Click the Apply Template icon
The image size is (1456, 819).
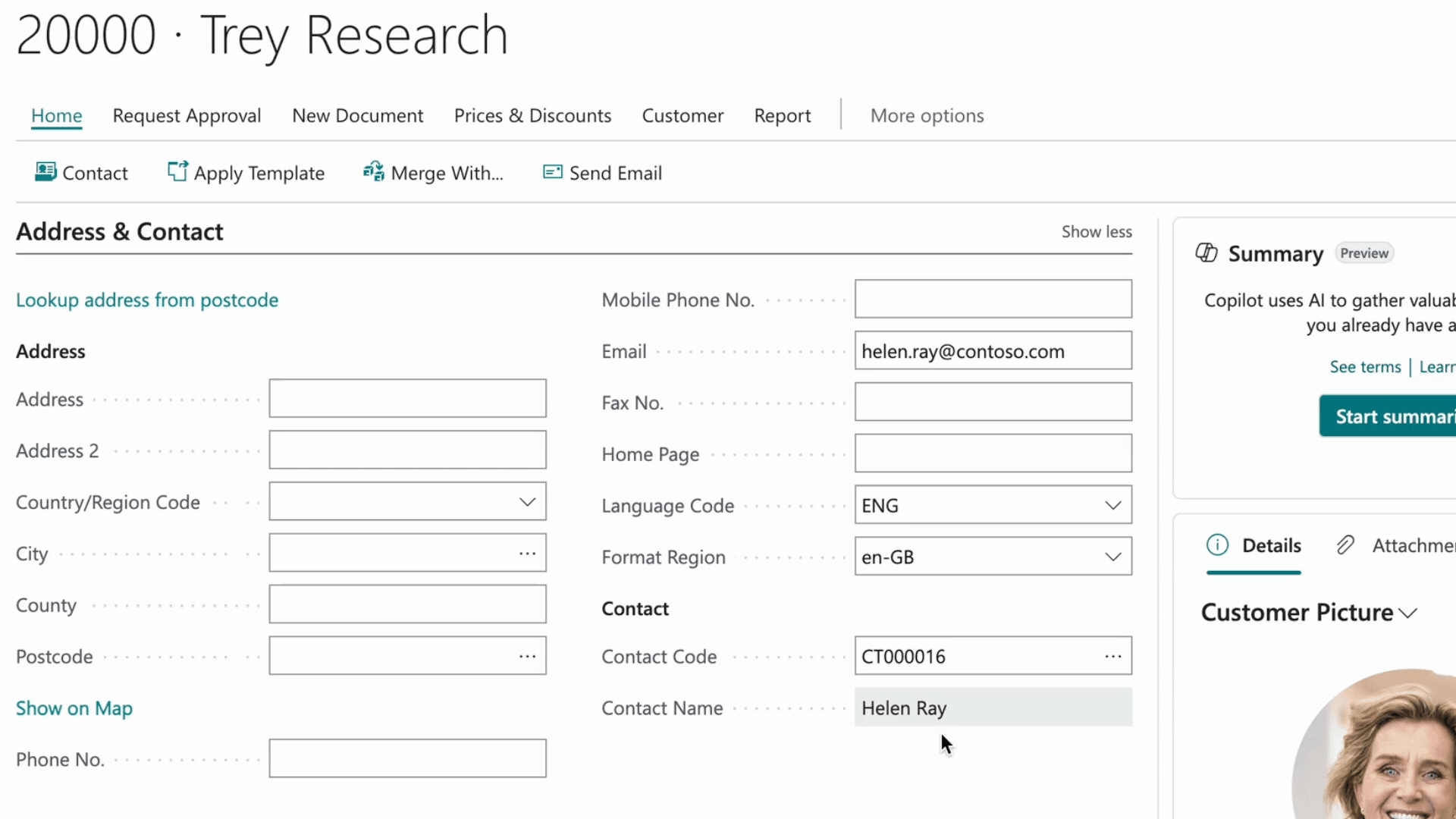click(x=177, y=172)
